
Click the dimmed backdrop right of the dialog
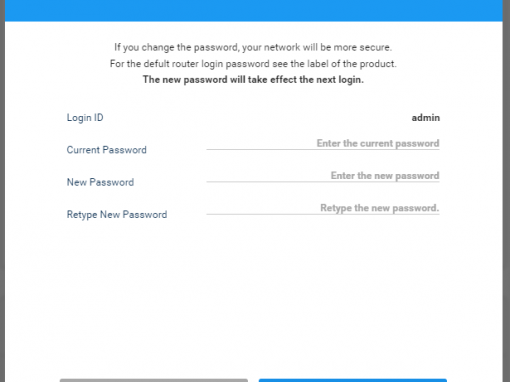(x=506, y=191)
